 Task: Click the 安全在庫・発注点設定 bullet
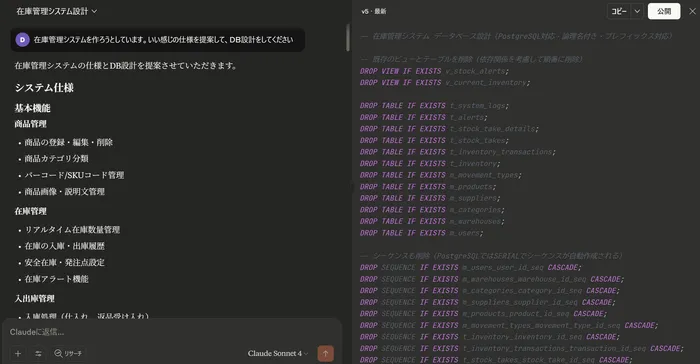(x=64, y=263)
